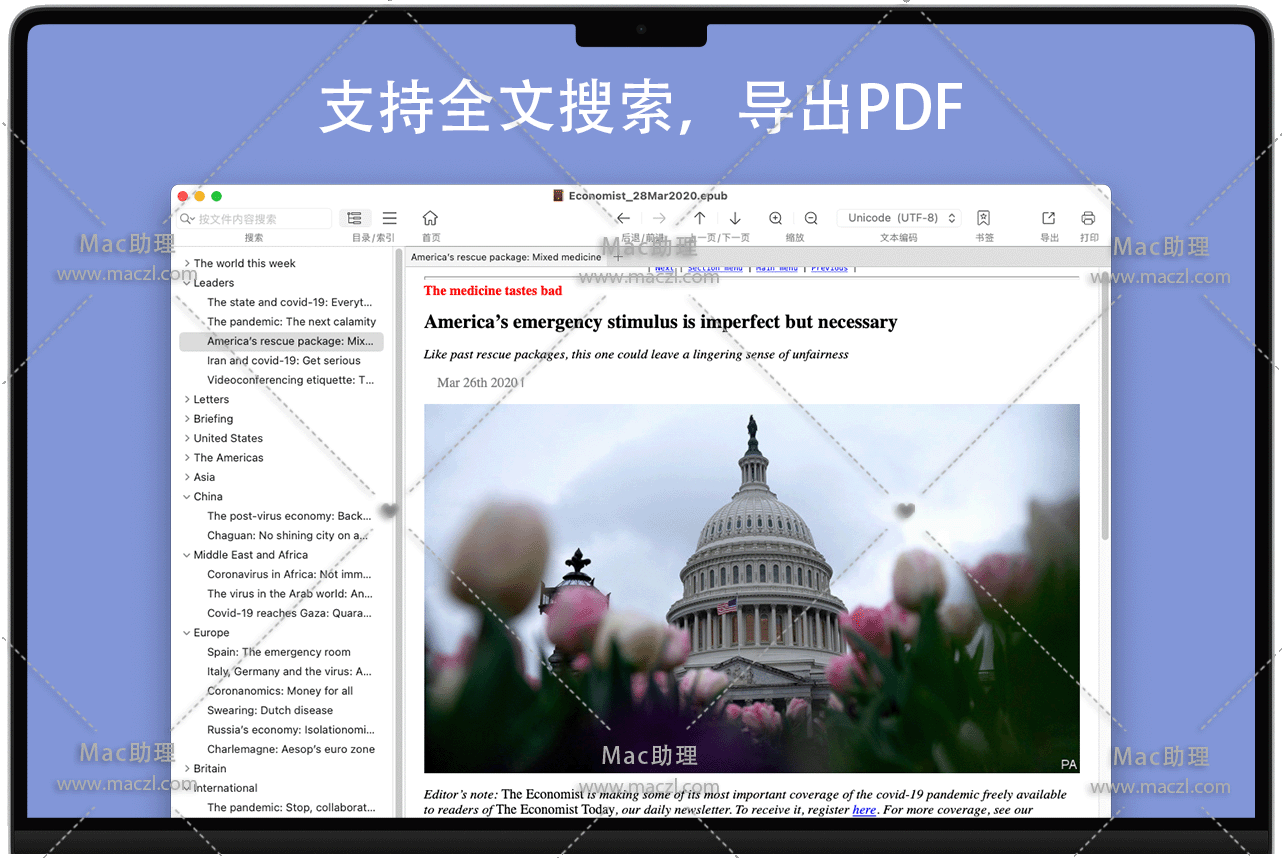The image size is (1282, 858).
Task: Click the 'here' registration link
Action: 864,810
